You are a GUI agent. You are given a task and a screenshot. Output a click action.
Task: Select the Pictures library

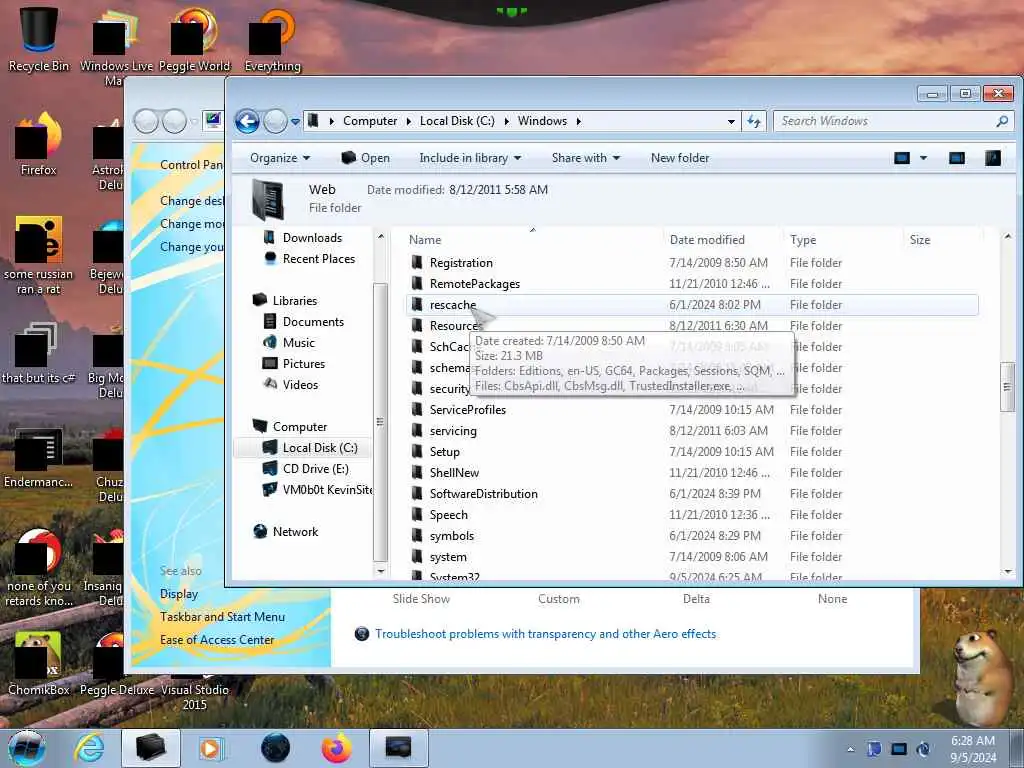(304, 364)
